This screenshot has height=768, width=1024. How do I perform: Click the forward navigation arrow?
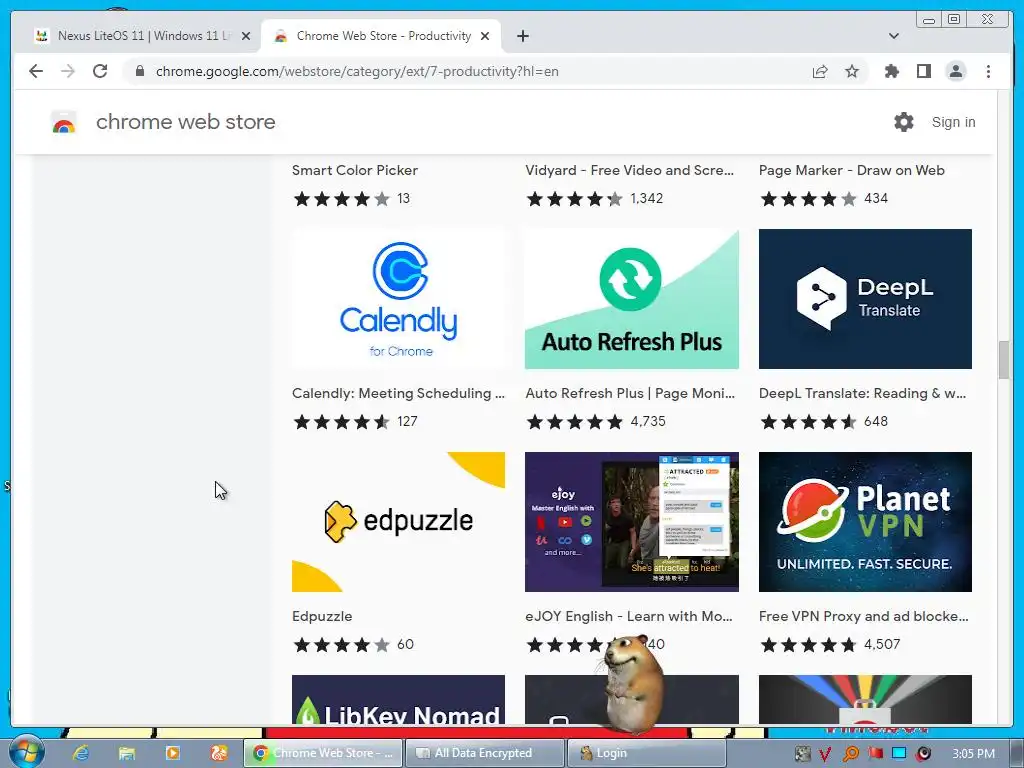(x=68, y=71)
